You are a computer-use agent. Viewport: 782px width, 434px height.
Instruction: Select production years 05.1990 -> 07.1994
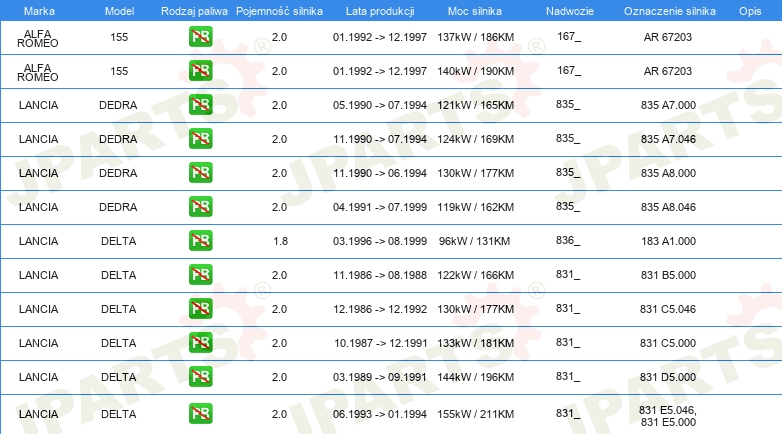(x=380, y=105)
